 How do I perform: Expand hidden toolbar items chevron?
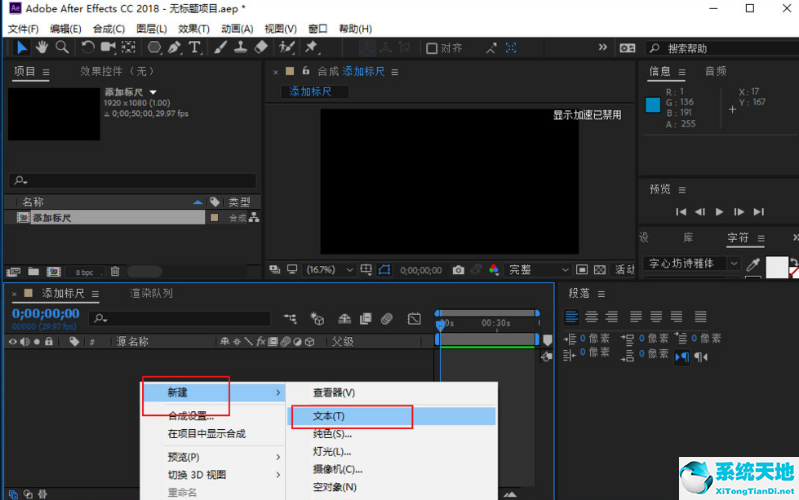[x=603, y=47]
